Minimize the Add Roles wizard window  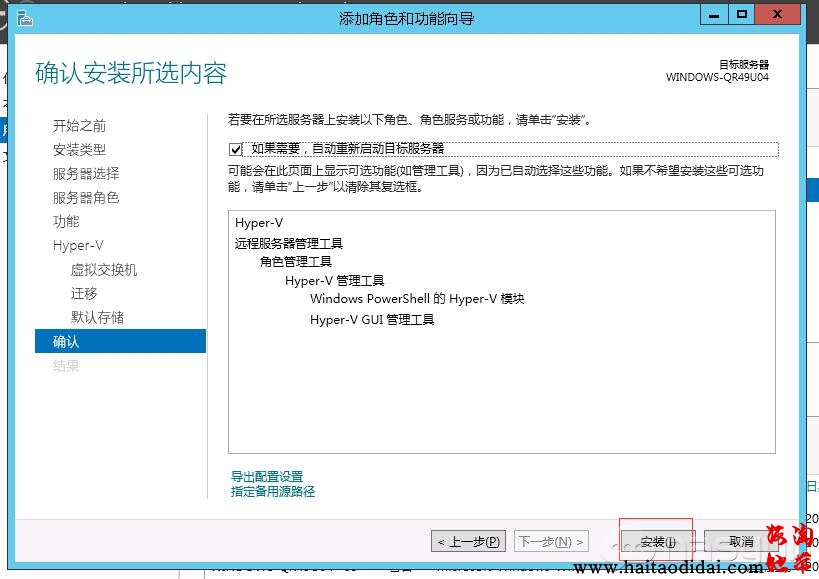tap(711, 14)
